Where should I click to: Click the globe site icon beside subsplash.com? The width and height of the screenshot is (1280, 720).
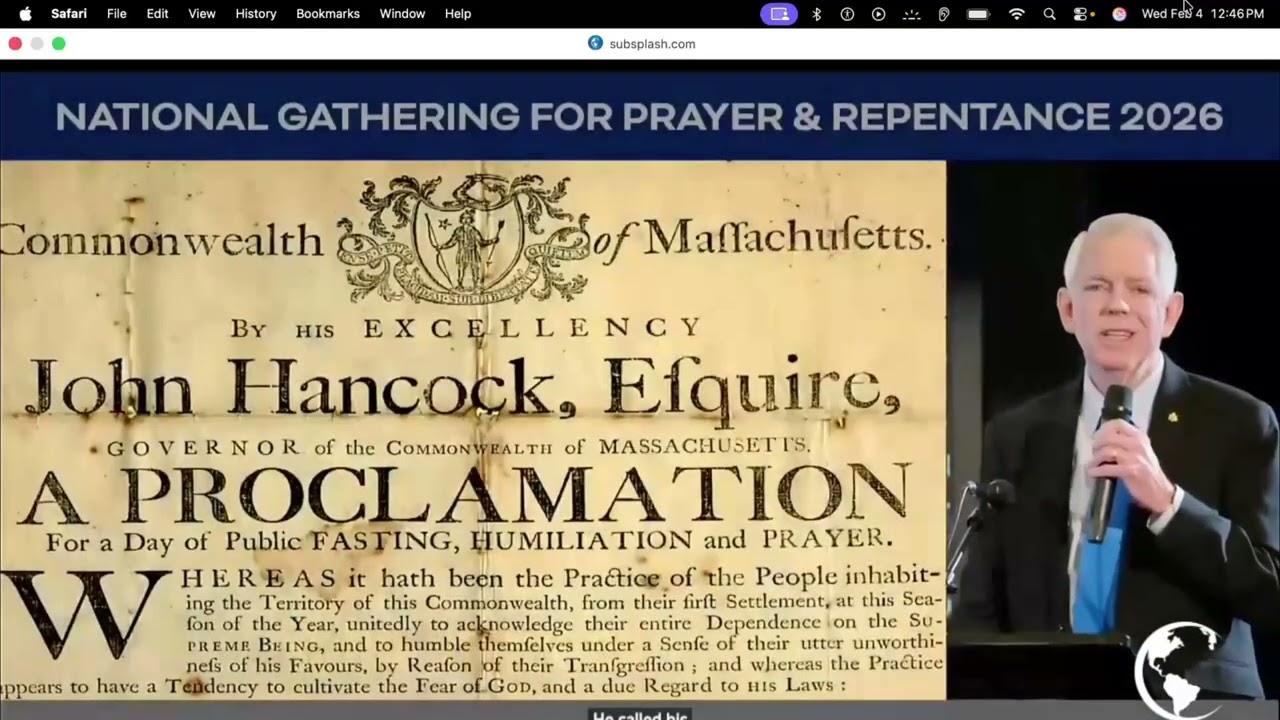(596, 43)
